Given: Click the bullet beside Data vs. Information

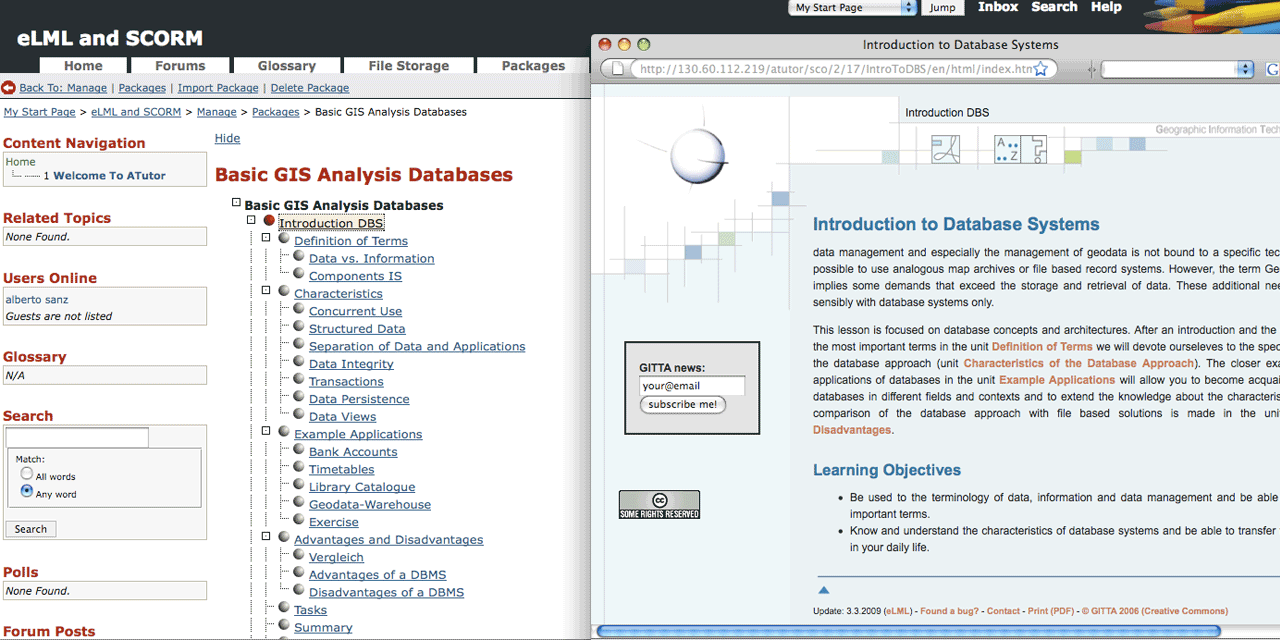Looking at the screenshot, I should coord(299,256).
